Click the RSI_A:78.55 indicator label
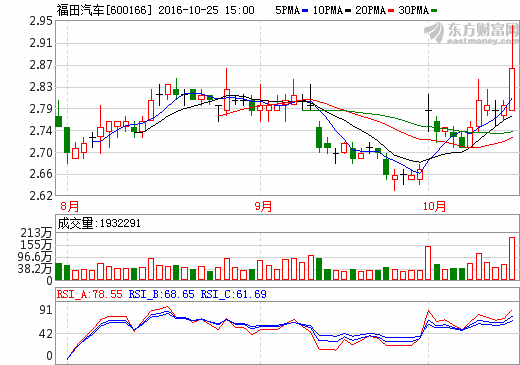520x365 pixels. pyautogui.click(x=89, y=294)
